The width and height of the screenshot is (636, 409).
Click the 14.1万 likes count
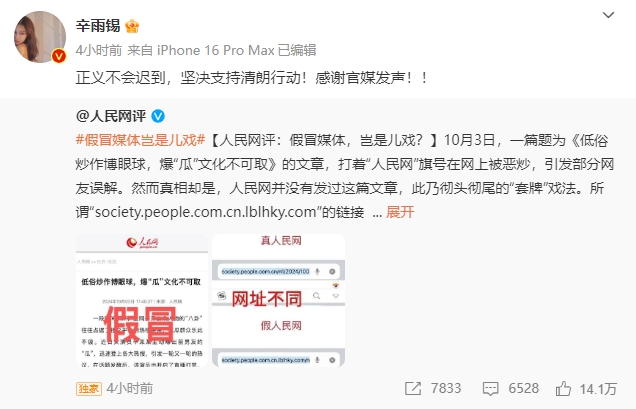598,389
